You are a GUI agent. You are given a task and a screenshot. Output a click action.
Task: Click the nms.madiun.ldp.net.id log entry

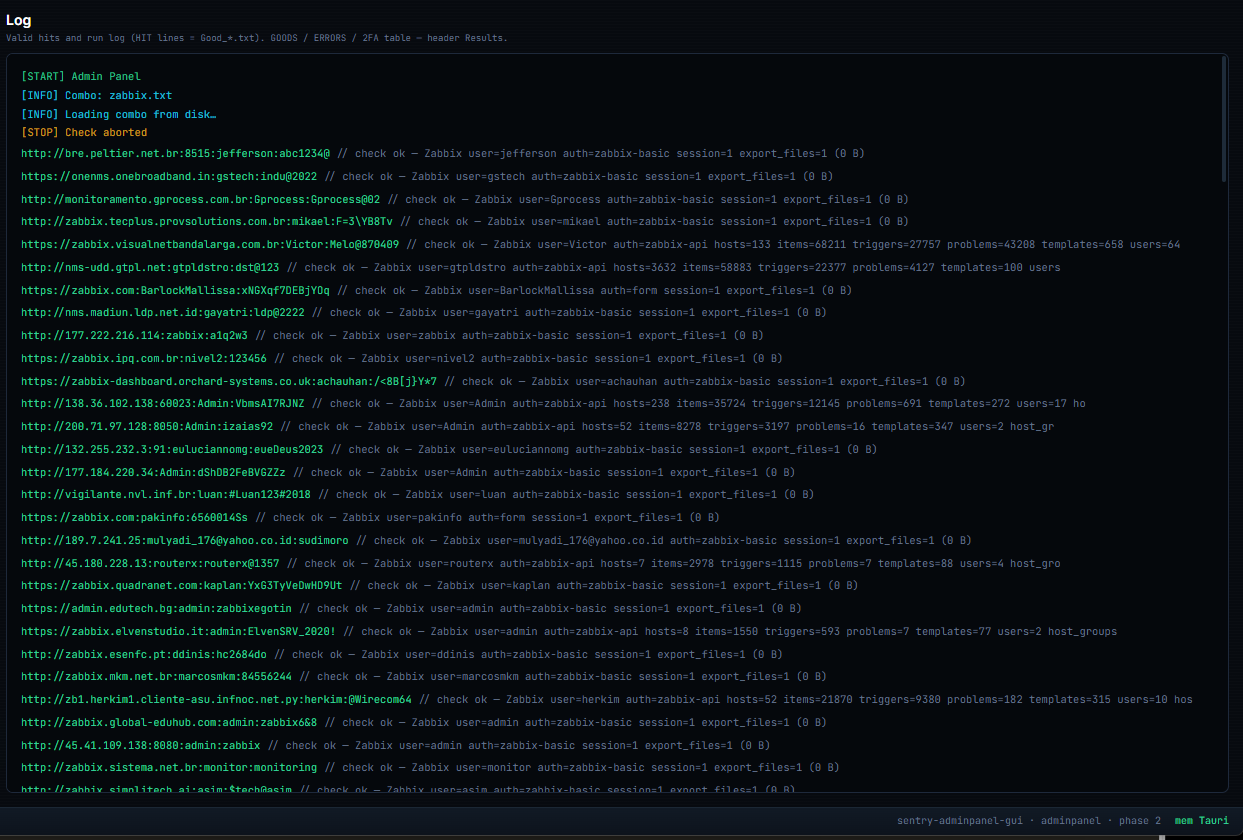(424, 312)
